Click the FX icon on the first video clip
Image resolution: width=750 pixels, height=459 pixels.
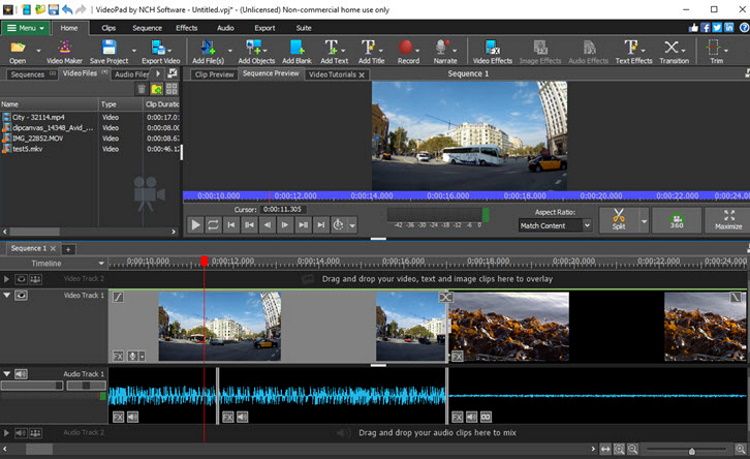click(118, 356)
